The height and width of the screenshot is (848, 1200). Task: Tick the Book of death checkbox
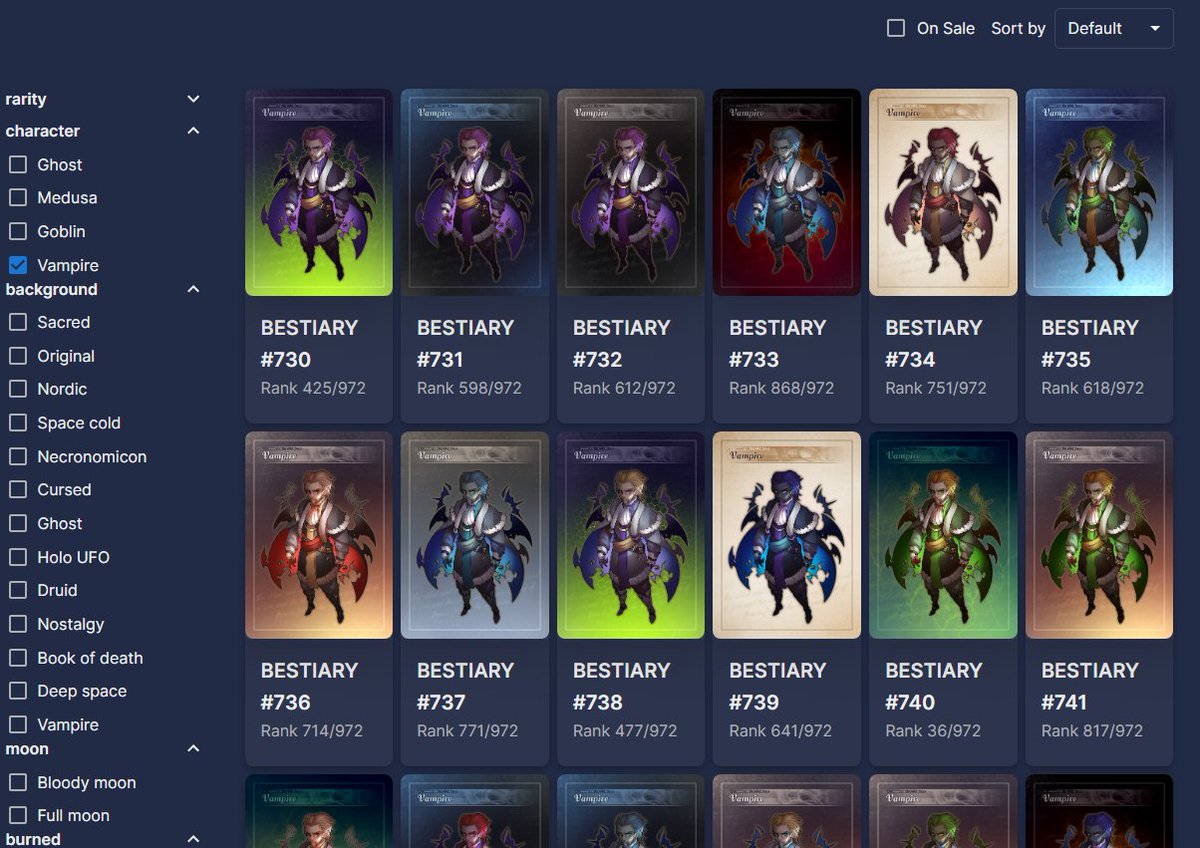[x=18, y=658]
